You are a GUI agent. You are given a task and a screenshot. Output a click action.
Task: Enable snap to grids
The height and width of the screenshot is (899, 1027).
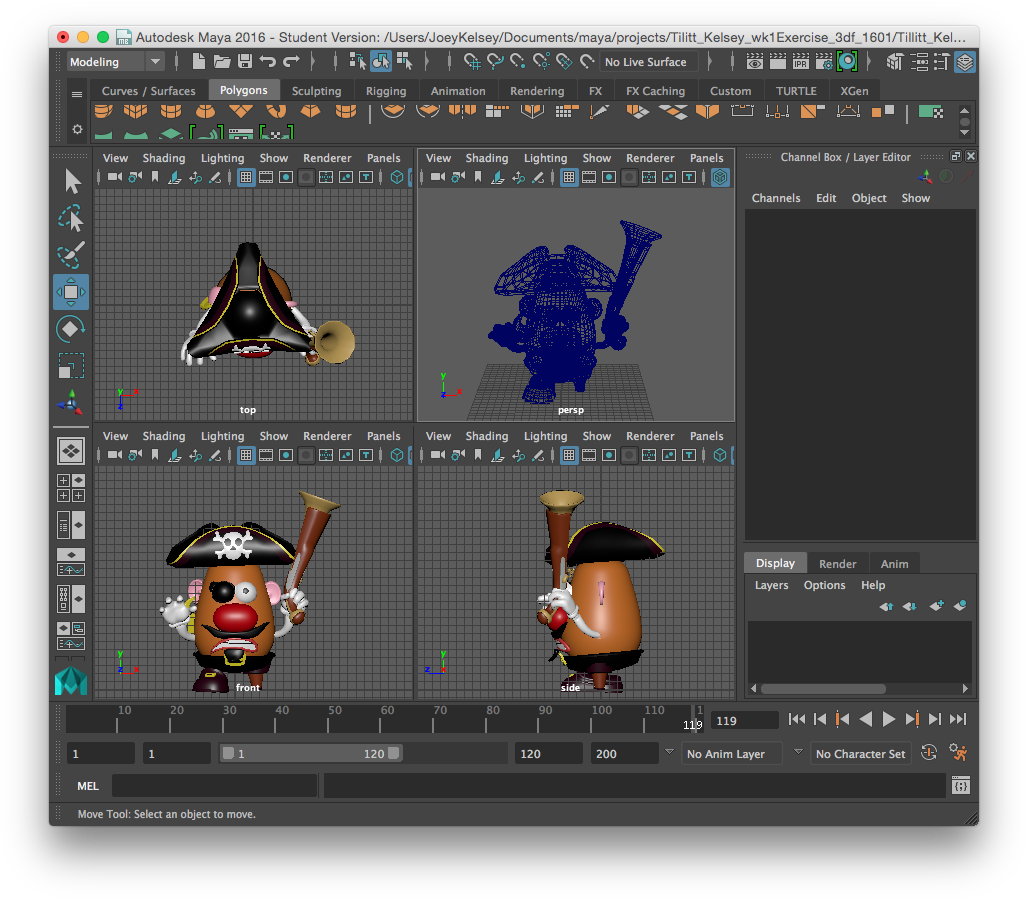pyautogui.click(x=472, y=62)
